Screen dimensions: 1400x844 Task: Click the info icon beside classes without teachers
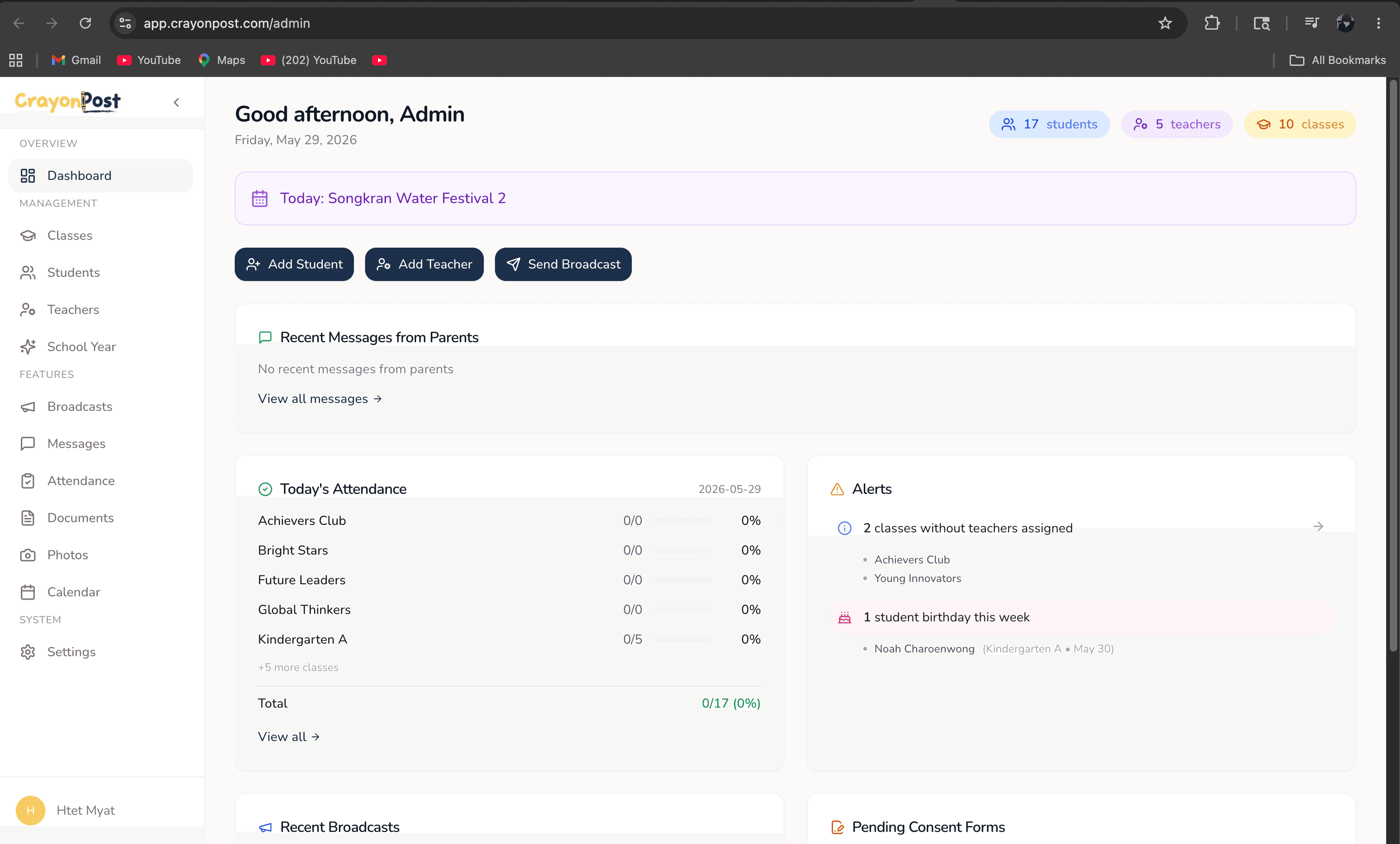tap(845, 528)
